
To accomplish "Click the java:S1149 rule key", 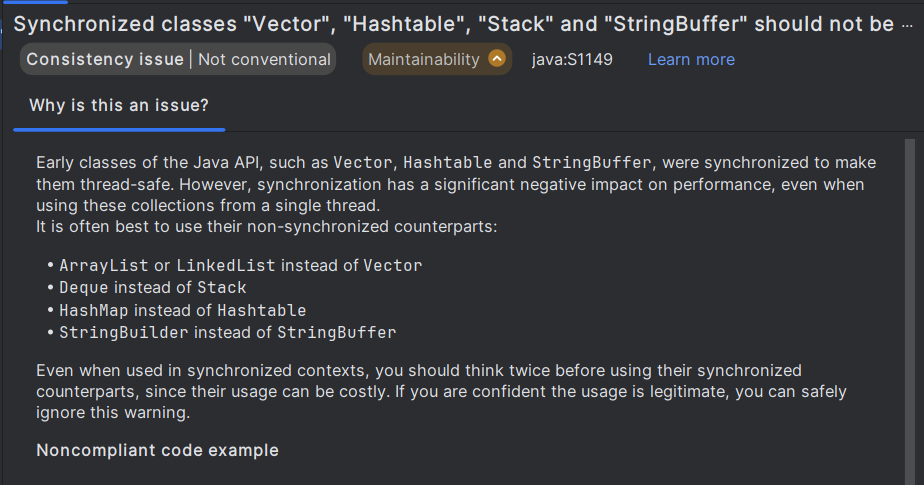I will click(572, 60).
